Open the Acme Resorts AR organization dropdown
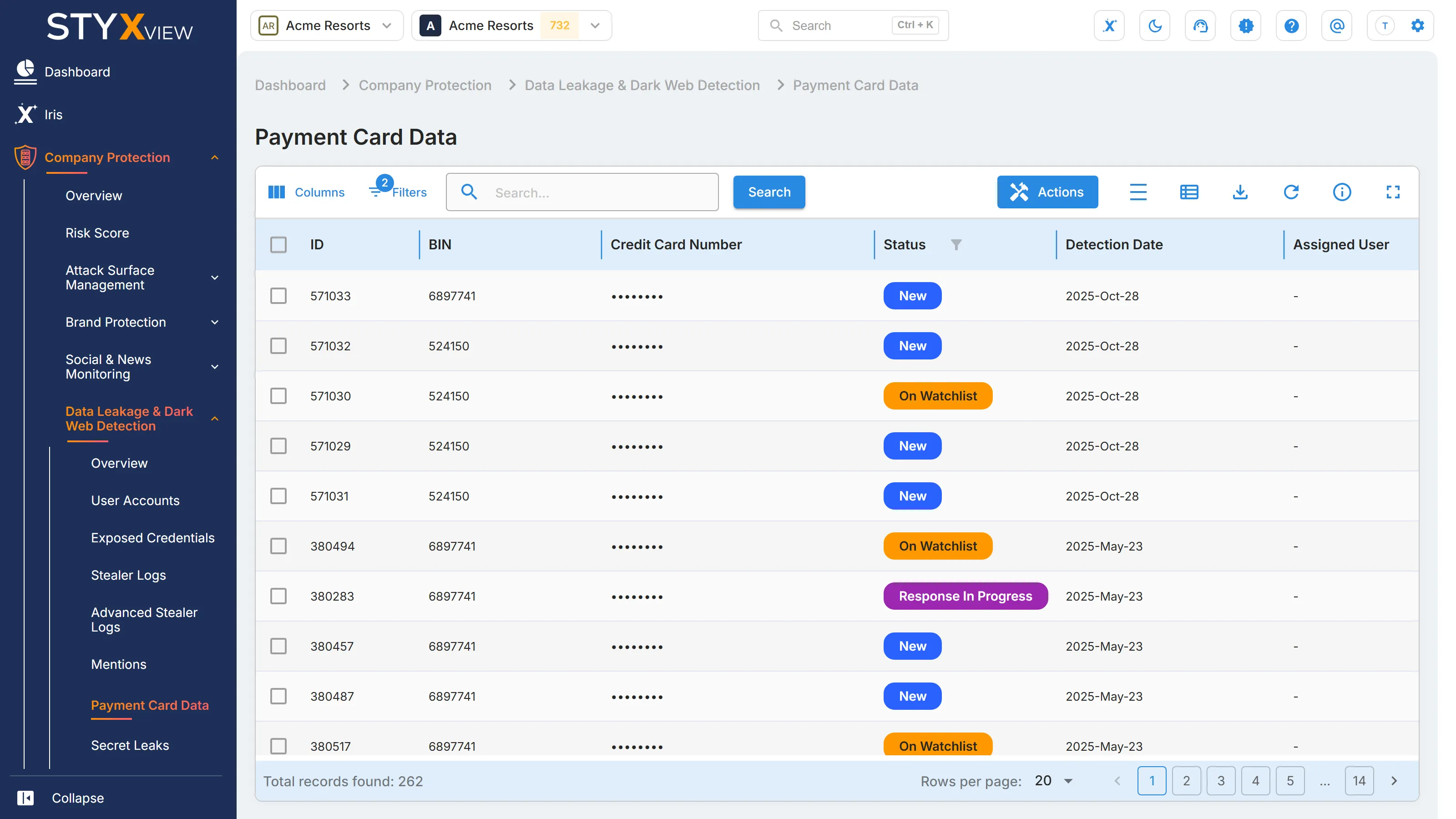The image size is (1456, 819). [327, 25]
